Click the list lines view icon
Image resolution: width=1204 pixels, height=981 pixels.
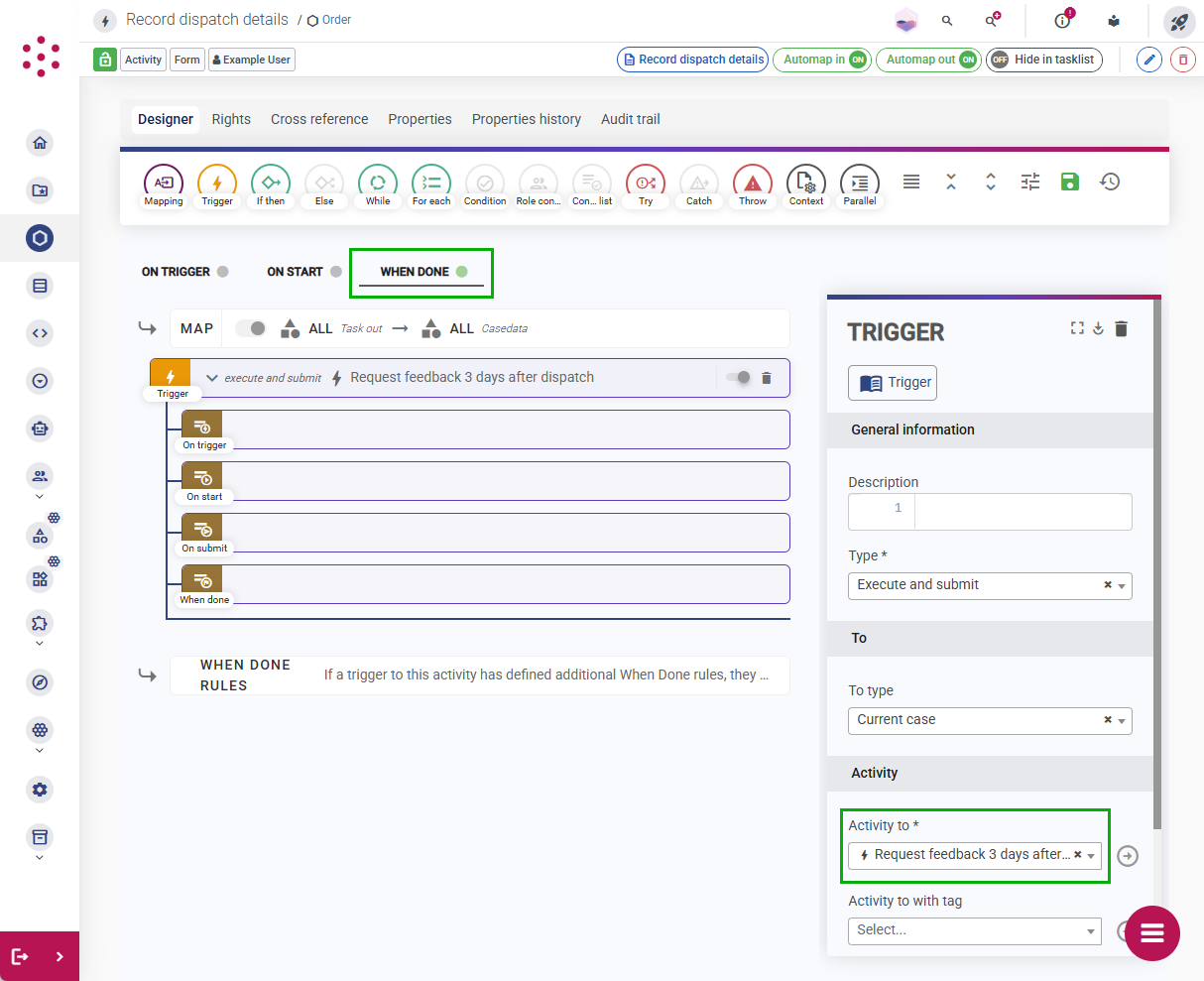[911, 182]
